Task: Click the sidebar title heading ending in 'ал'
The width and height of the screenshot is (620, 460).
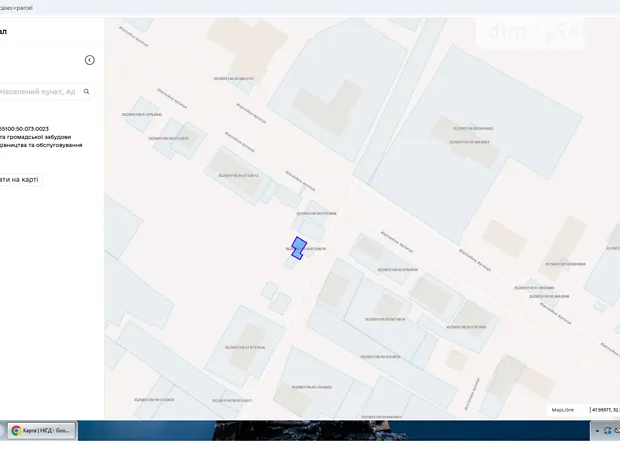Action: coord(4,32)
